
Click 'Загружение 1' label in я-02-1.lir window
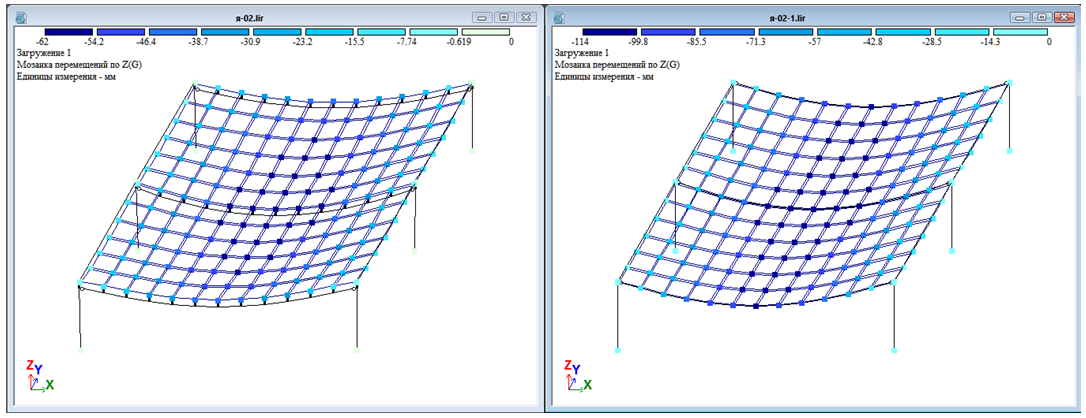(581, 53)
